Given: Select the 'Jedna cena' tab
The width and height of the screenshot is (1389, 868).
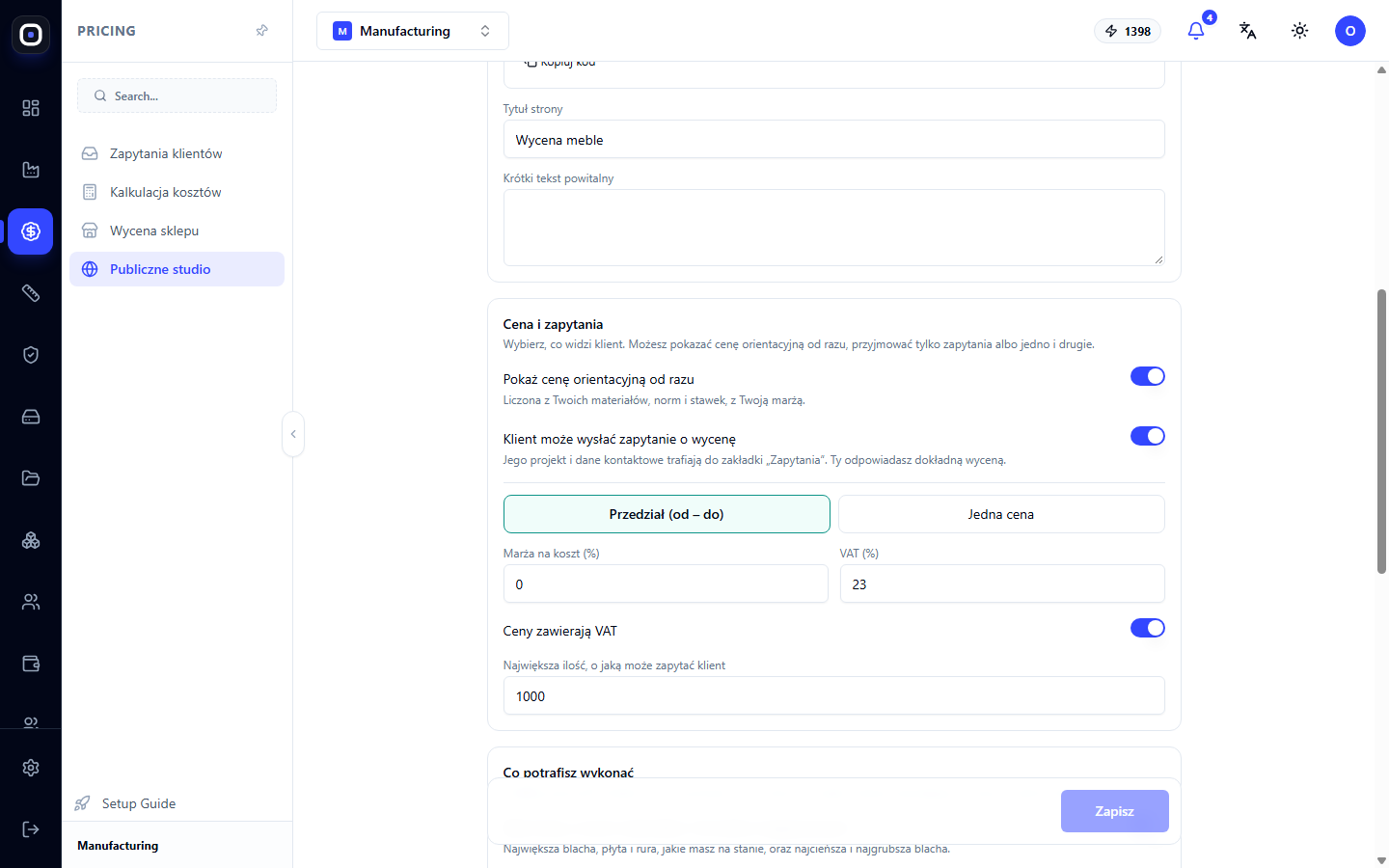Looking at the screenshot, I should point(1001,514).
